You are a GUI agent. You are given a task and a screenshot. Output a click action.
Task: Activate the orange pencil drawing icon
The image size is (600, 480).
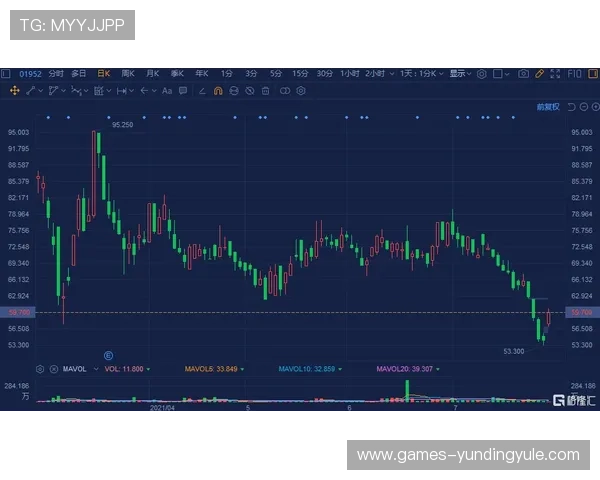point(539,73)
